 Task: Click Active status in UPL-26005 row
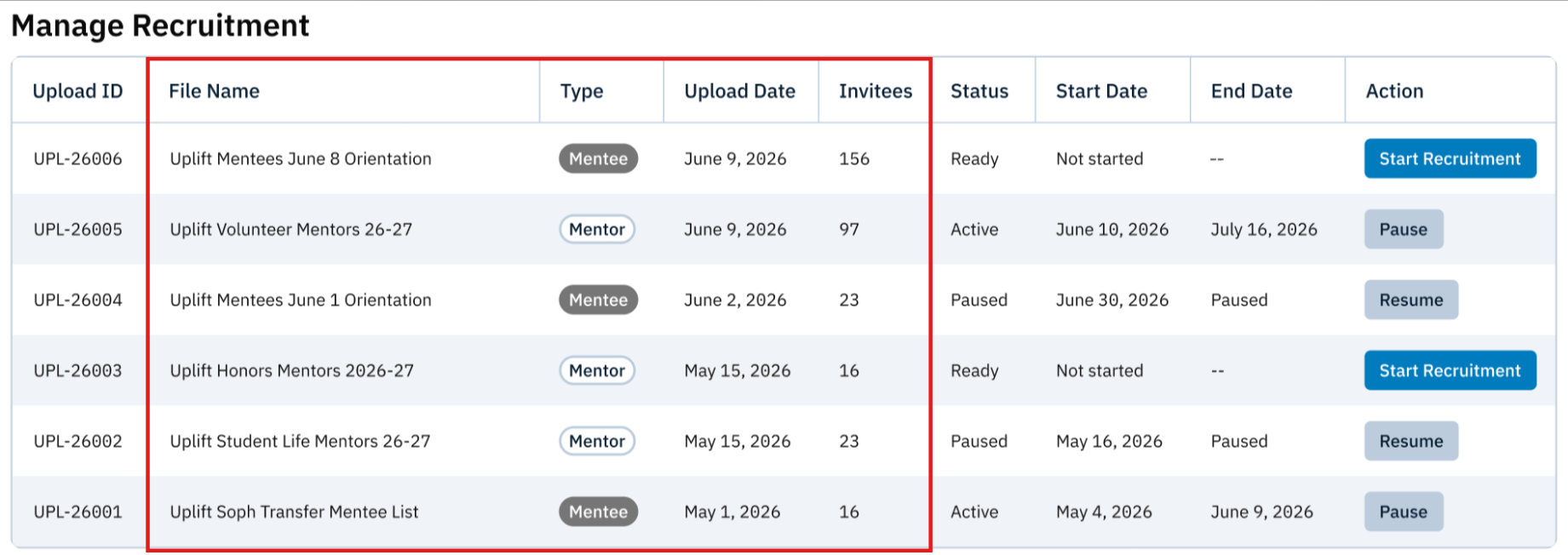(x=974, y=229)
